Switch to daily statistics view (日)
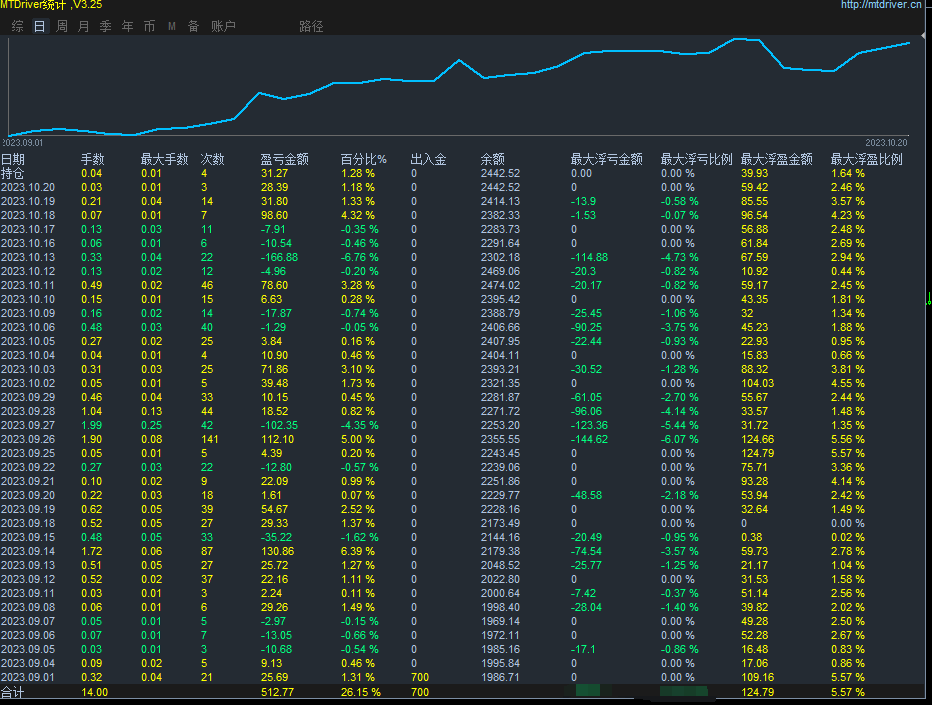The width and height of the screenshot is (932, 705). click(x=38, y=26)
